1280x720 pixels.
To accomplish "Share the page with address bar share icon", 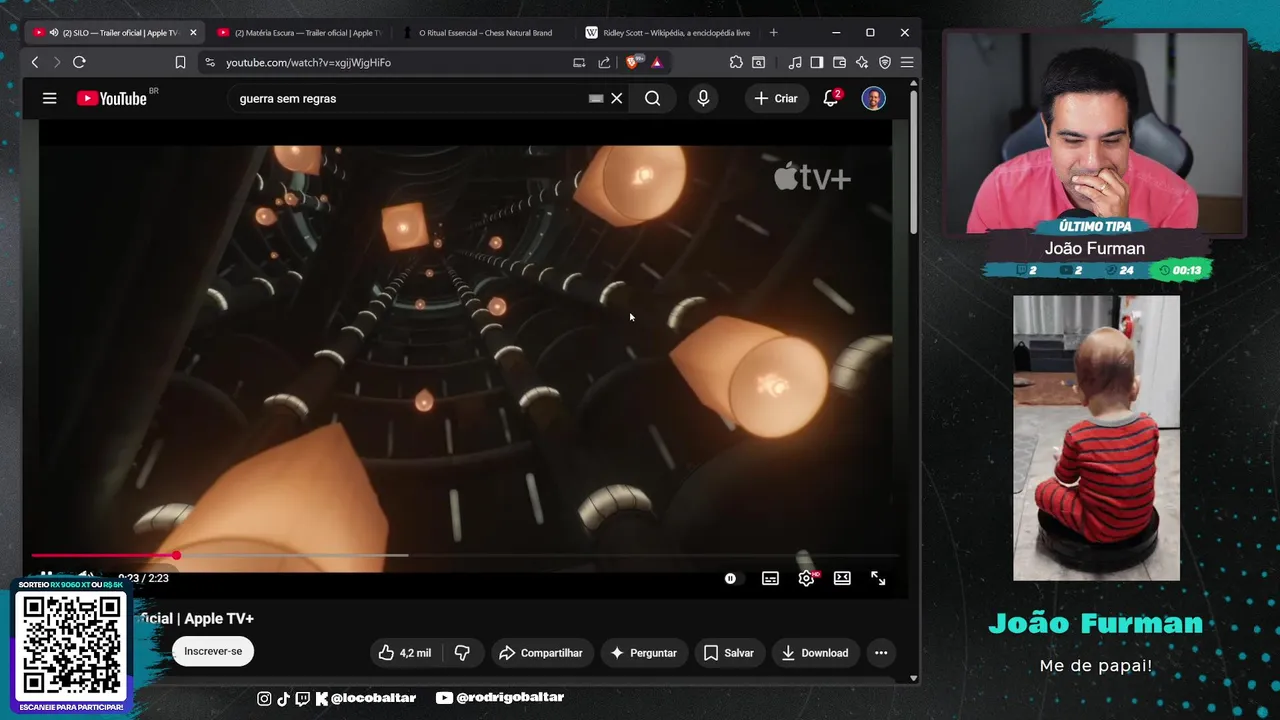I will (604, 62).
